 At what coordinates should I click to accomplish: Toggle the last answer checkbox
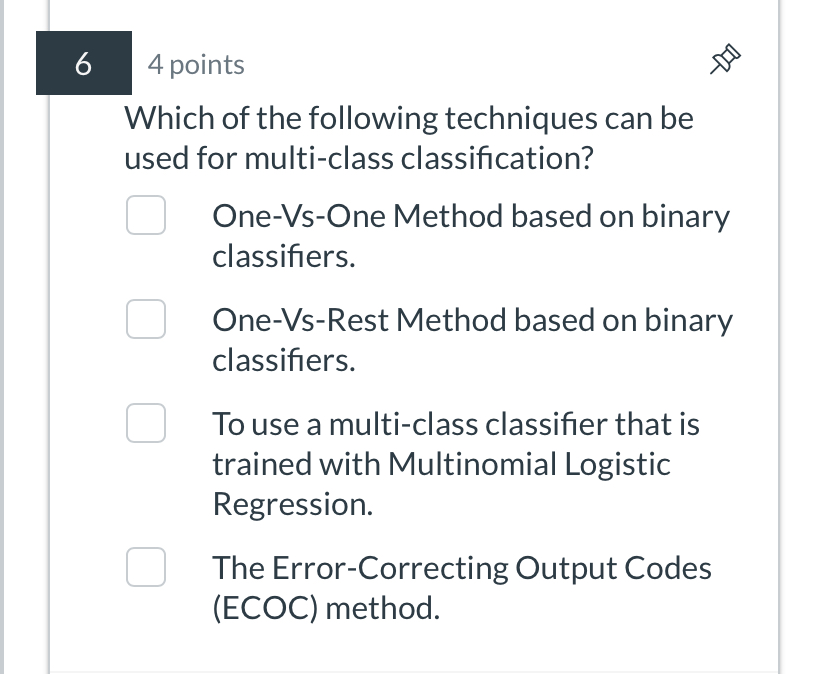pyautogui.click(x=146, y=567)
